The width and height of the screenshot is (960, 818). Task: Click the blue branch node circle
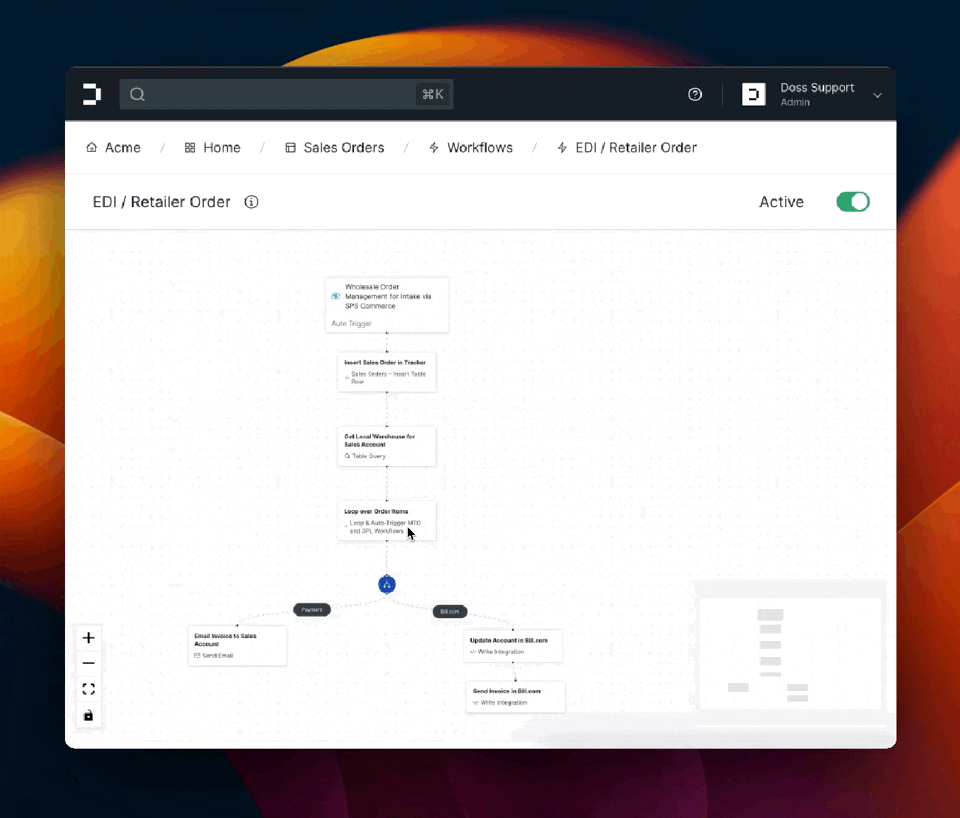387,584
